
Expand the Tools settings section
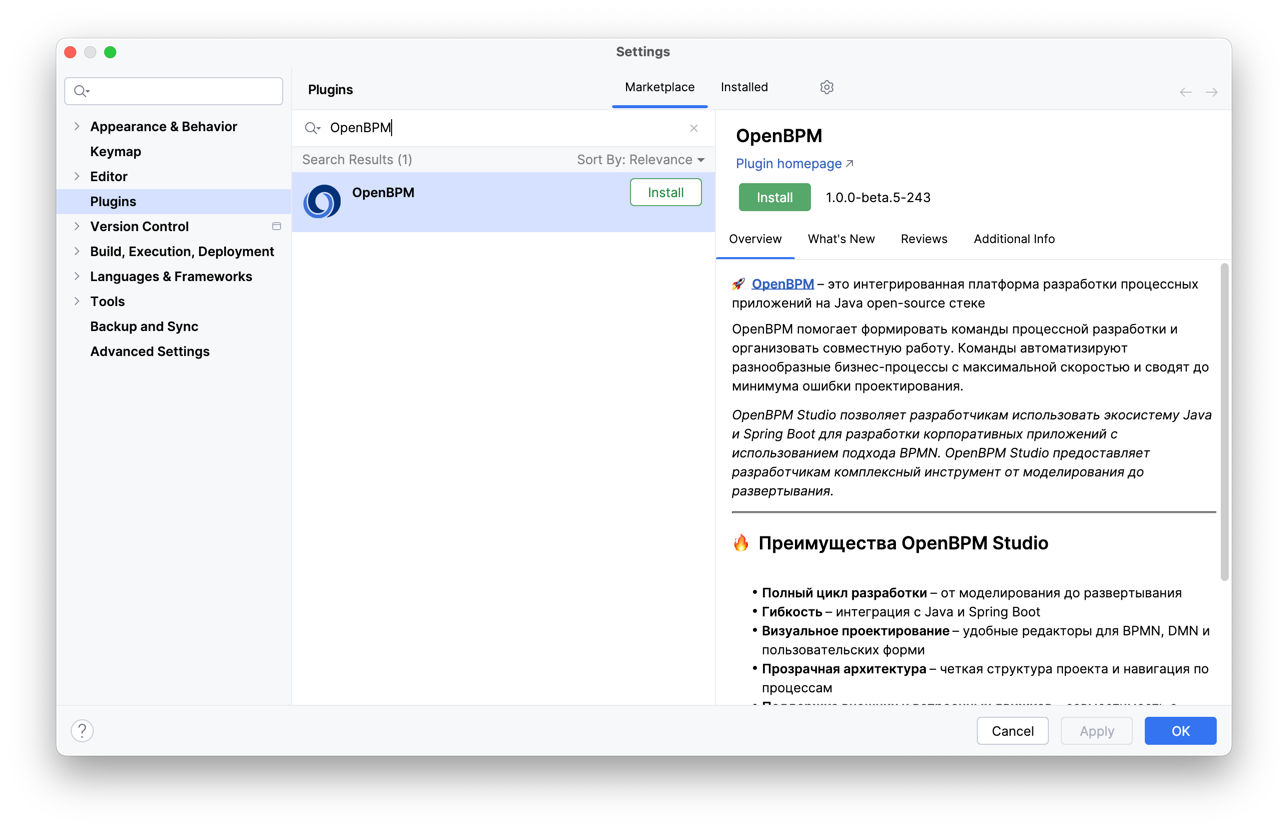coord(77,302)
